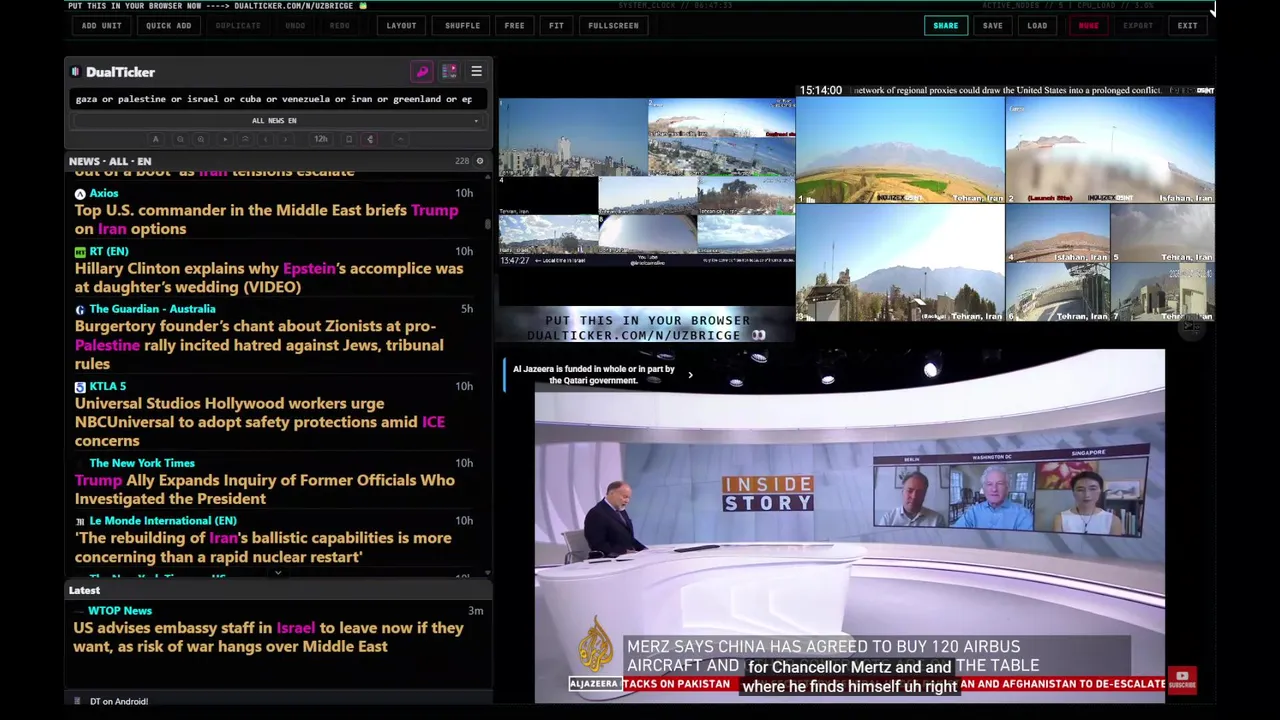Open RT headline about Hillary Clinton

tap(269, 277)
